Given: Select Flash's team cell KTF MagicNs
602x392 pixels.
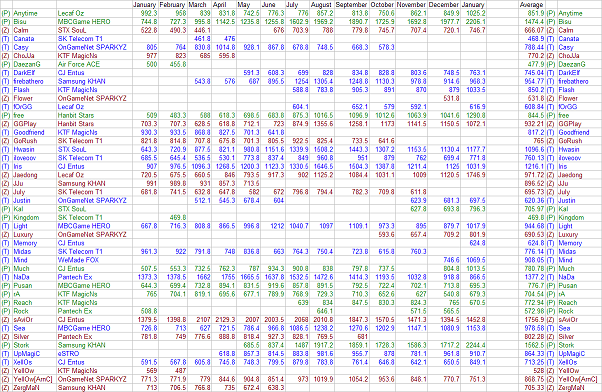Looking at the screenshot, I should 77,89.
